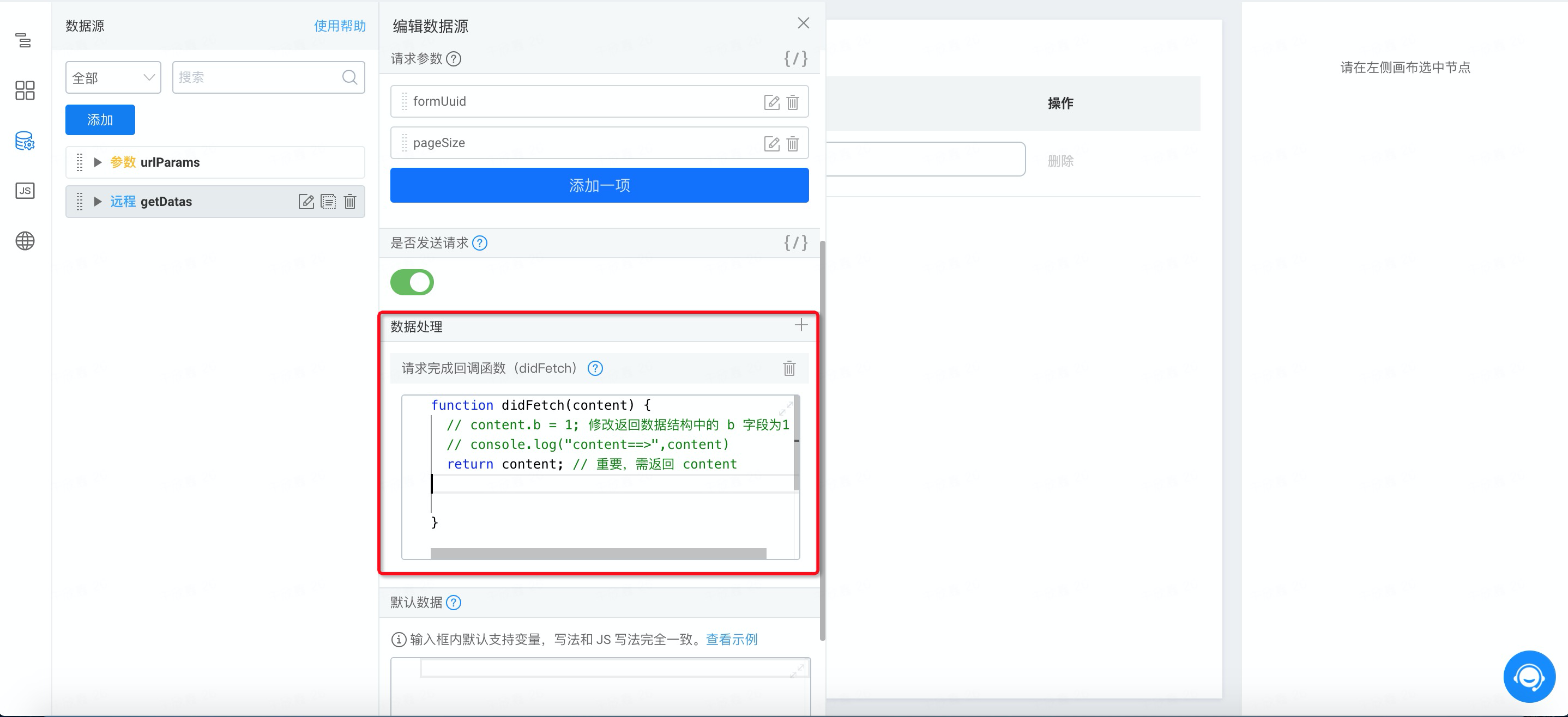Click the 添加一项 button
1568x717 pixels.
pyautogui.click(x=600, y=185)
